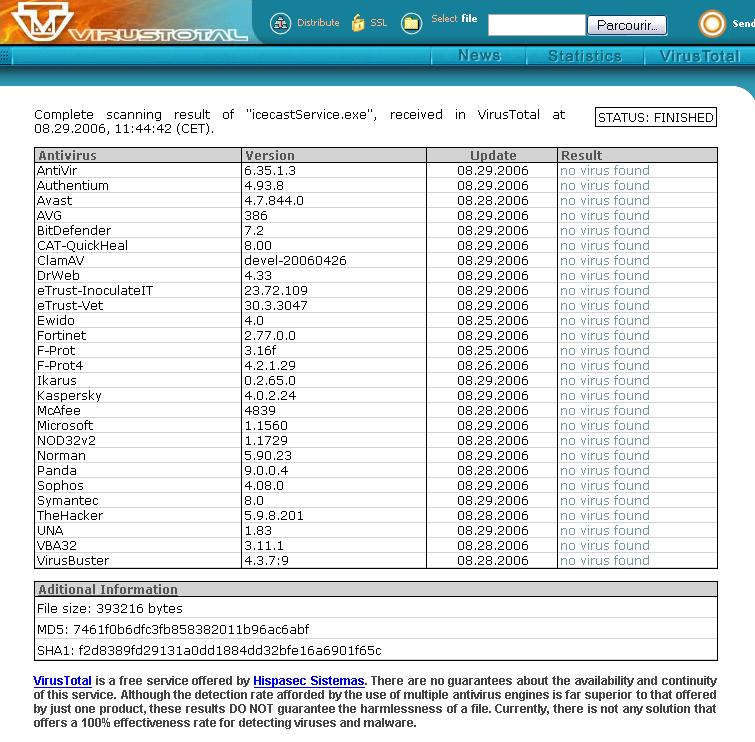755x742 pixels.
Task: Click the VBA32 row name
Action: 57,545
